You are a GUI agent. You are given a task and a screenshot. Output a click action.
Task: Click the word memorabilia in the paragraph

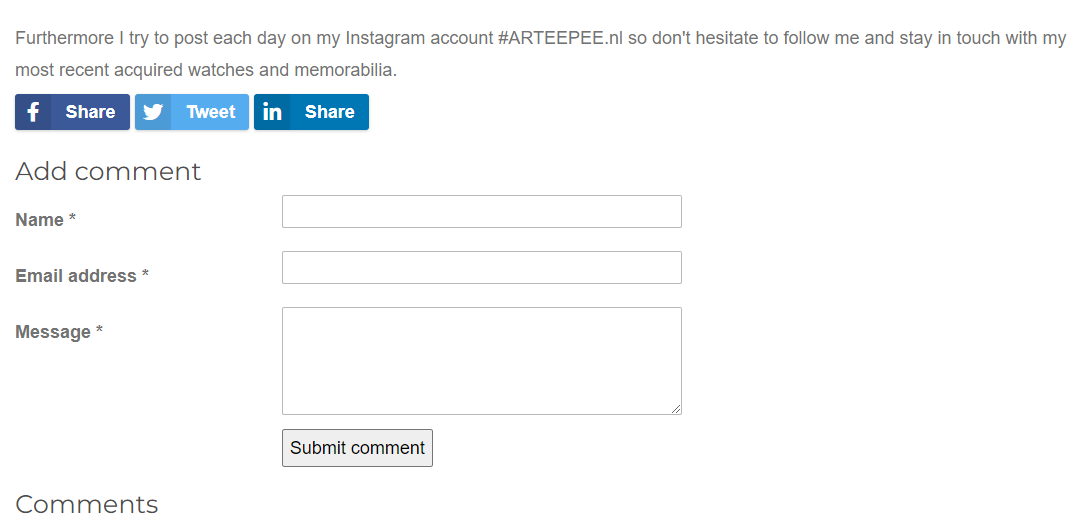(x=343, y=70)
